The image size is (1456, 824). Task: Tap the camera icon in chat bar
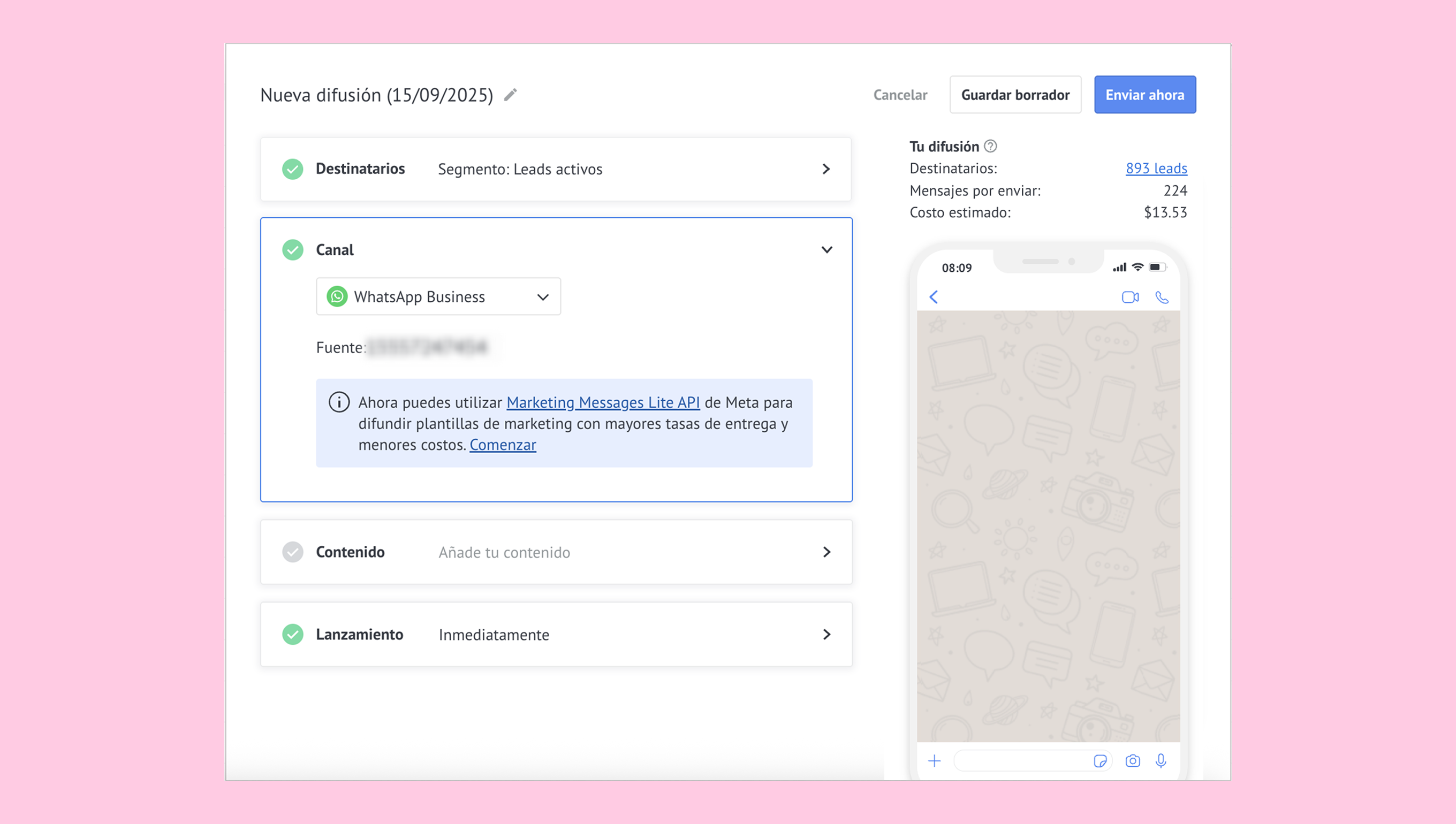[1132, 761]
